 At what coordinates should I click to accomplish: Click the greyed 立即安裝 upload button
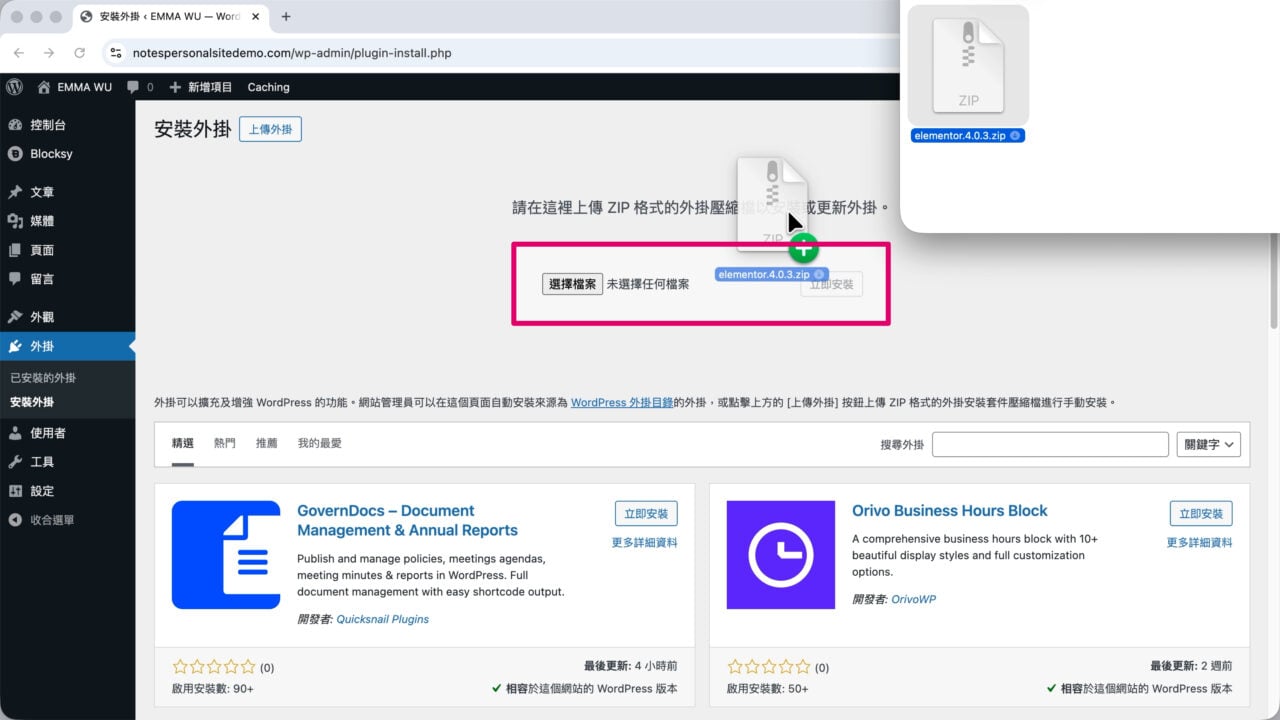point(831,284)
